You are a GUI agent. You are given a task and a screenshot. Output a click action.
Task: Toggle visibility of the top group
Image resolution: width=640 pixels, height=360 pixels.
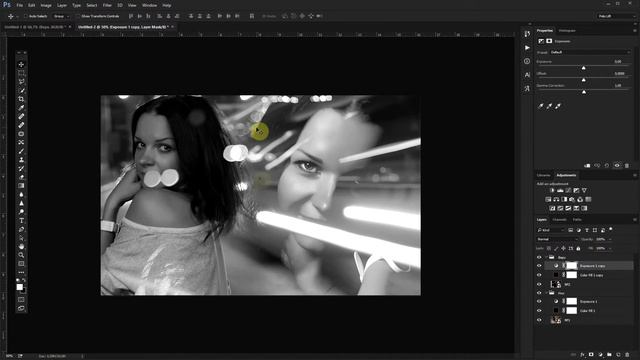(x=539, y=257)
